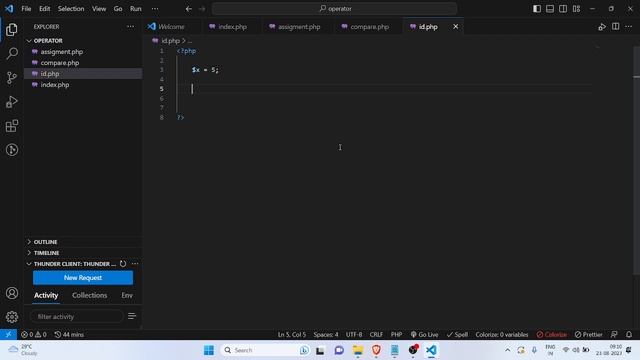This screenshot has height=360, width=640.
Task: Open the filter activity options menu icon
Action: (132, 316)
